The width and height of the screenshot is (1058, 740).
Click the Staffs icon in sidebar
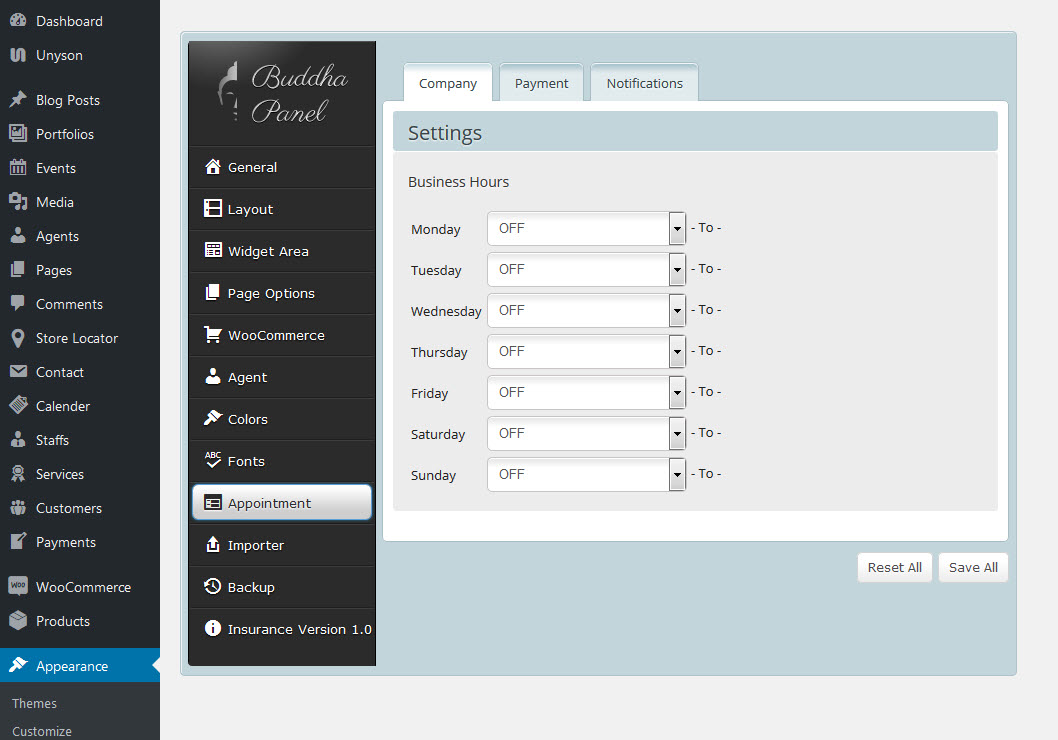(x=18, y=439)
